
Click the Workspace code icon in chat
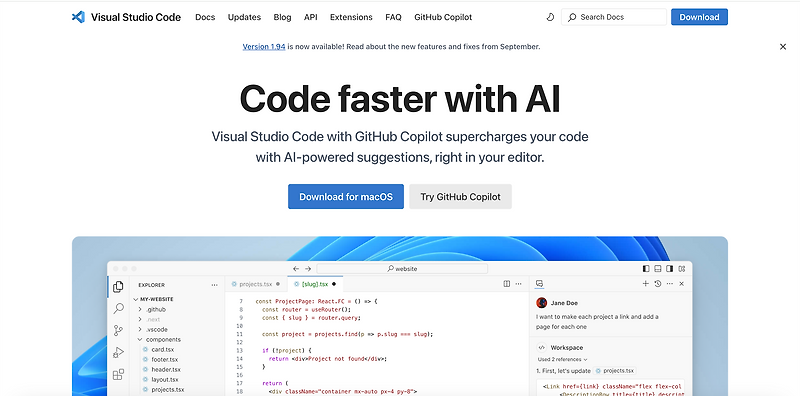542,348
